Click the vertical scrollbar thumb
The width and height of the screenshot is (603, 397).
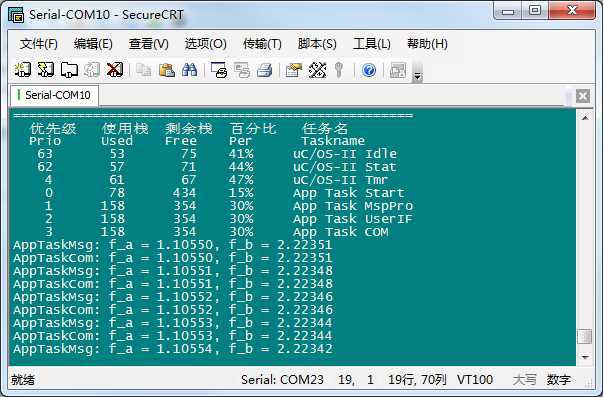tap(585, 337)
